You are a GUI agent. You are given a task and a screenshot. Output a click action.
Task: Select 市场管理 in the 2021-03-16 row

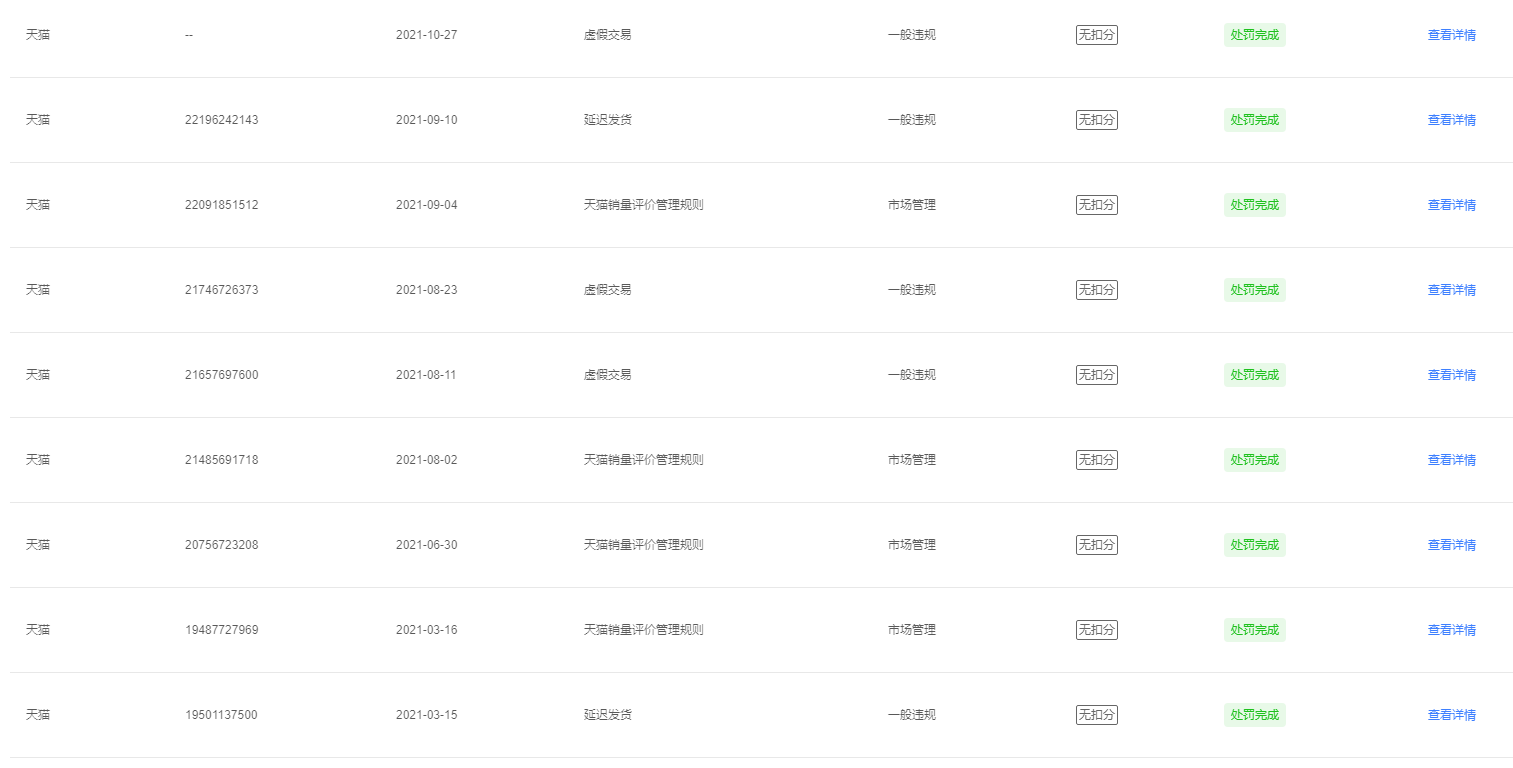tap(911, 630)
